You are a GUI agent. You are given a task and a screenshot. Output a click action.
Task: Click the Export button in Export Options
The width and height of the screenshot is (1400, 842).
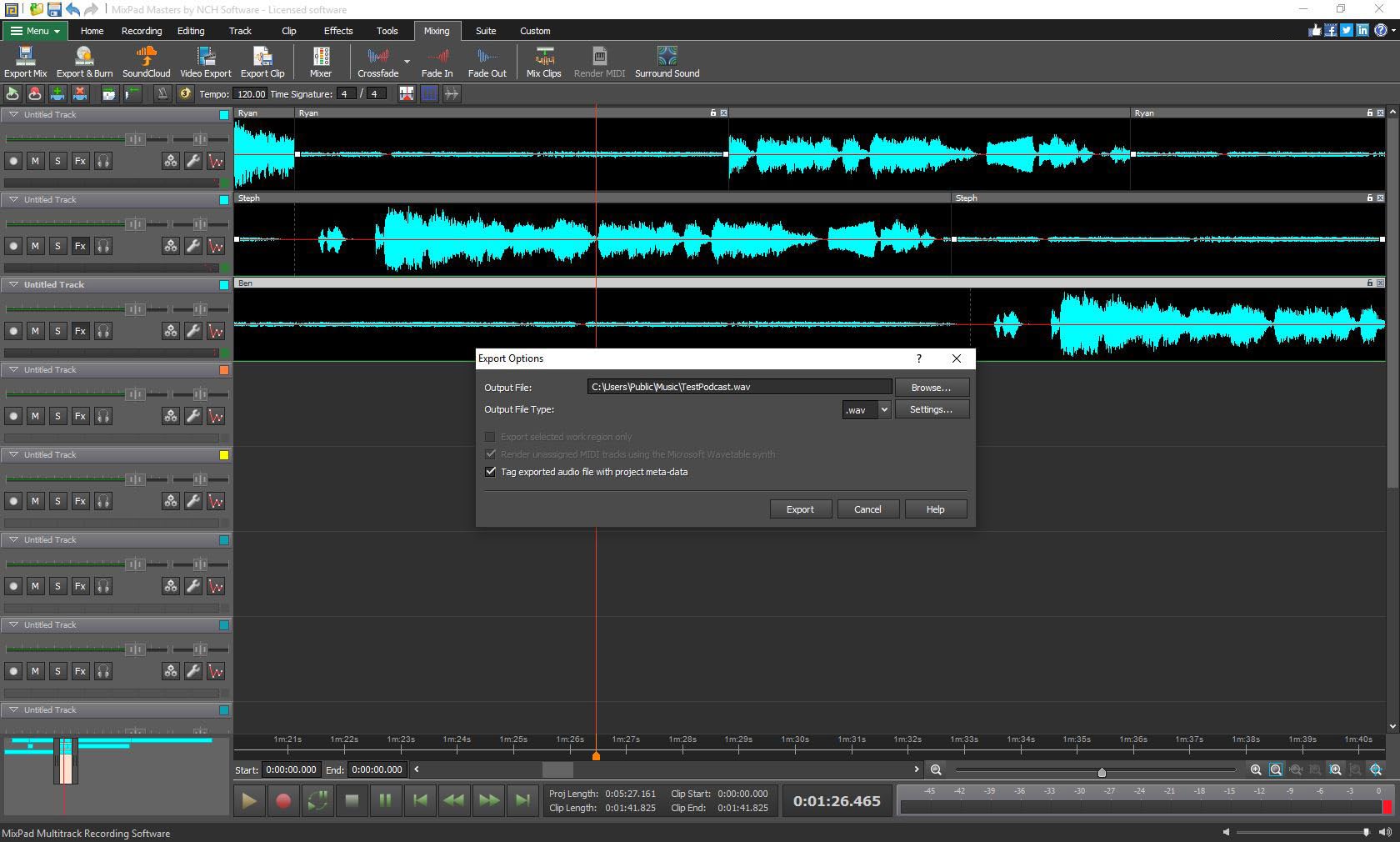pos(799,509)
